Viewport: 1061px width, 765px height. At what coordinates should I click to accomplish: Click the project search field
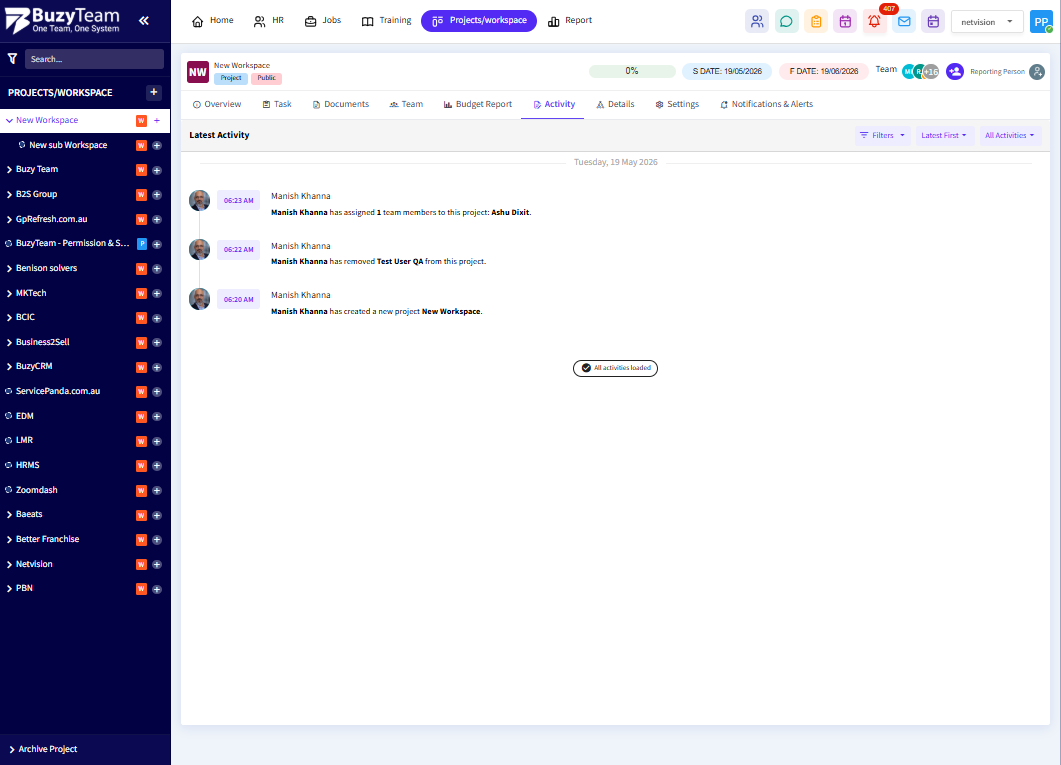point(94,59)
